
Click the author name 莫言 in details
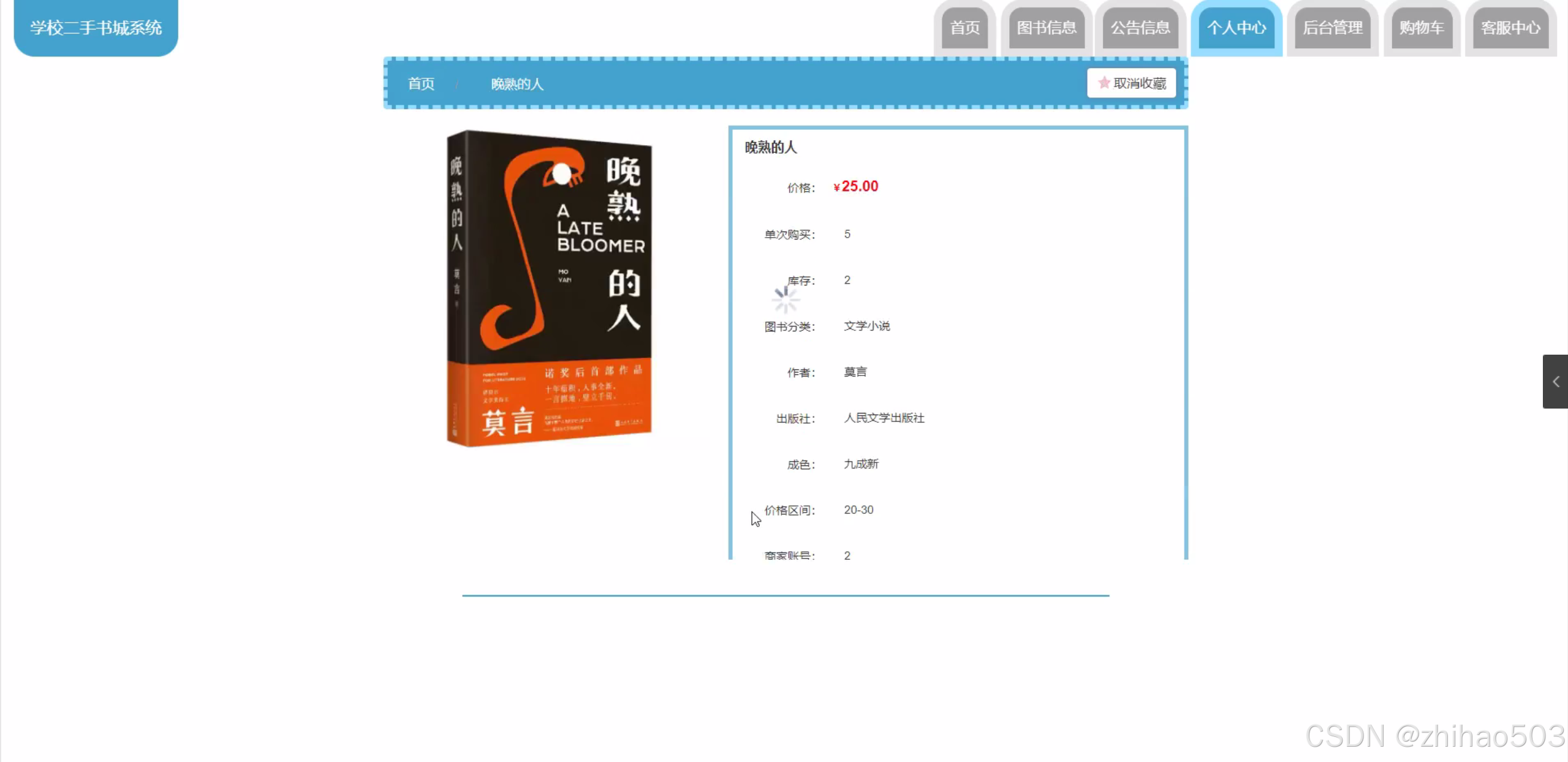[x=855, y=372]
